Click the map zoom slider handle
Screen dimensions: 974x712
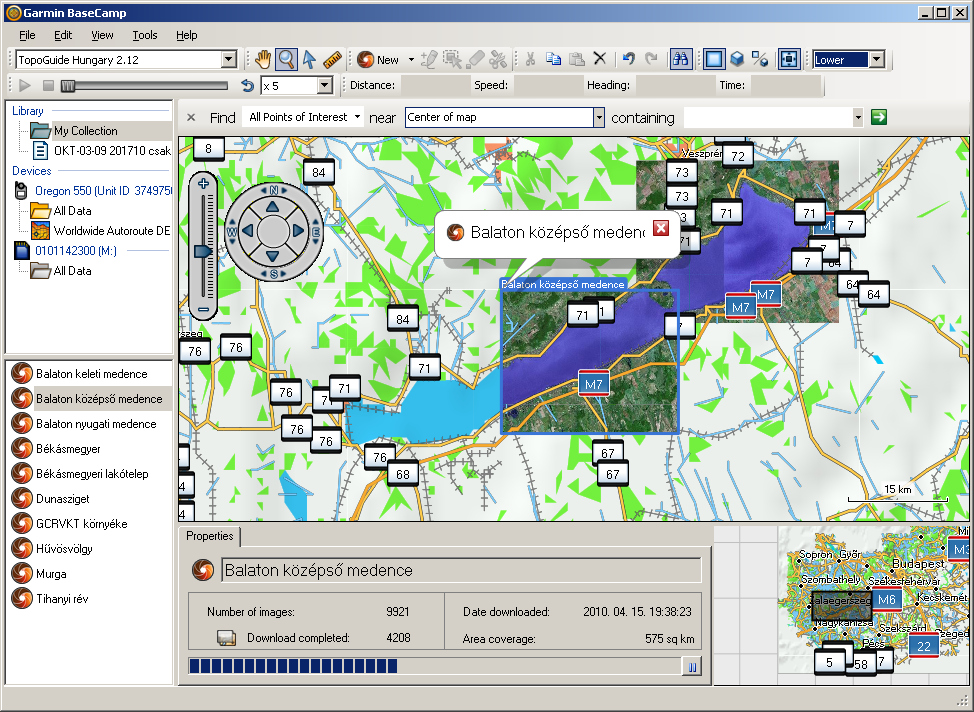(203, 251)
